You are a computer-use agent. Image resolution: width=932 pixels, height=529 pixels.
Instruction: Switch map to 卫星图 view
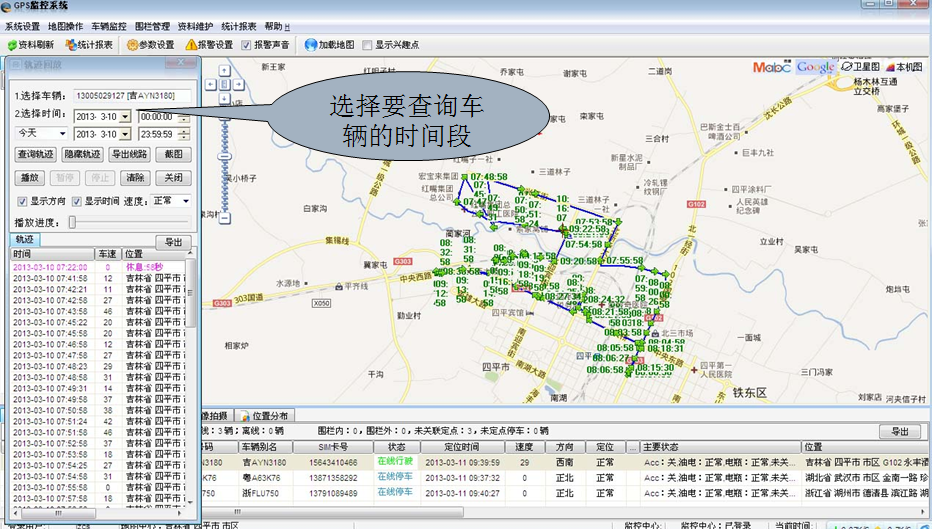pos(861,67)
